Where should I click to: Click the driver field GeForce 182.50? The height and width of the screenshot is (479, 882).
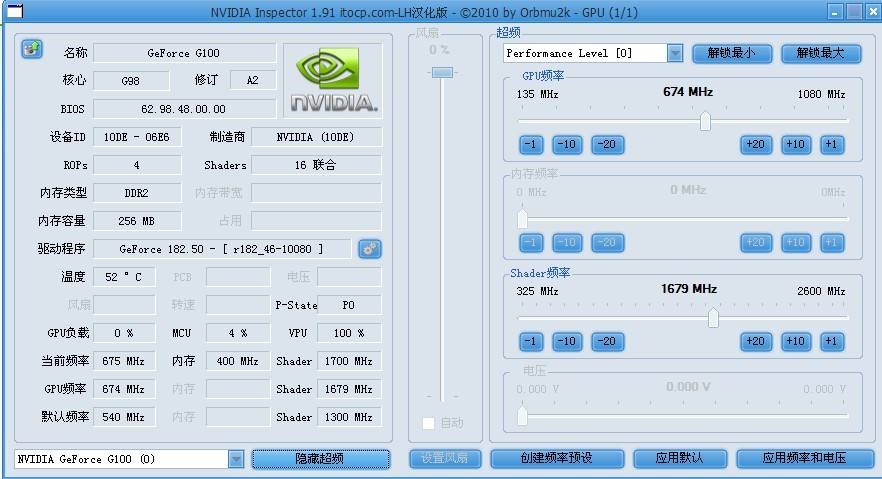pyautogui.click(x=222, y=249)
